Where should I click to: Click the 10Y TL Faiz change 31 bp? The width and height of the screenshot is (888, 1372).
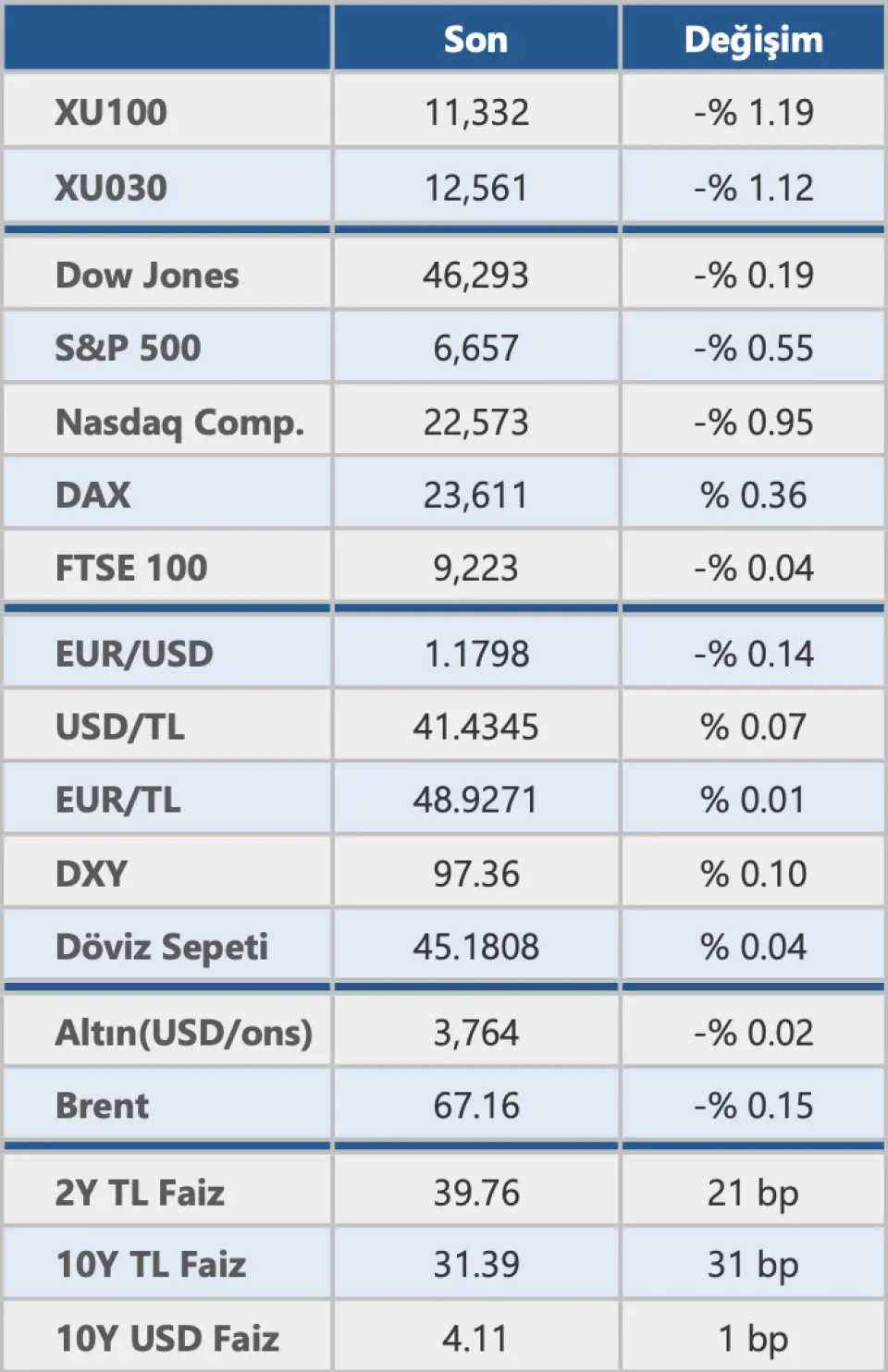pos(753,1265)
